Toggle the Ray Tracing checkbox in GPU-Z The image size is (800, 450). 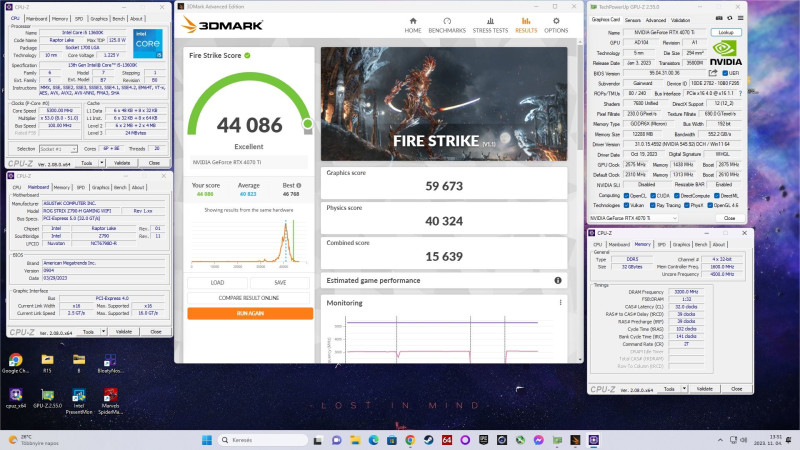(653, 205)
